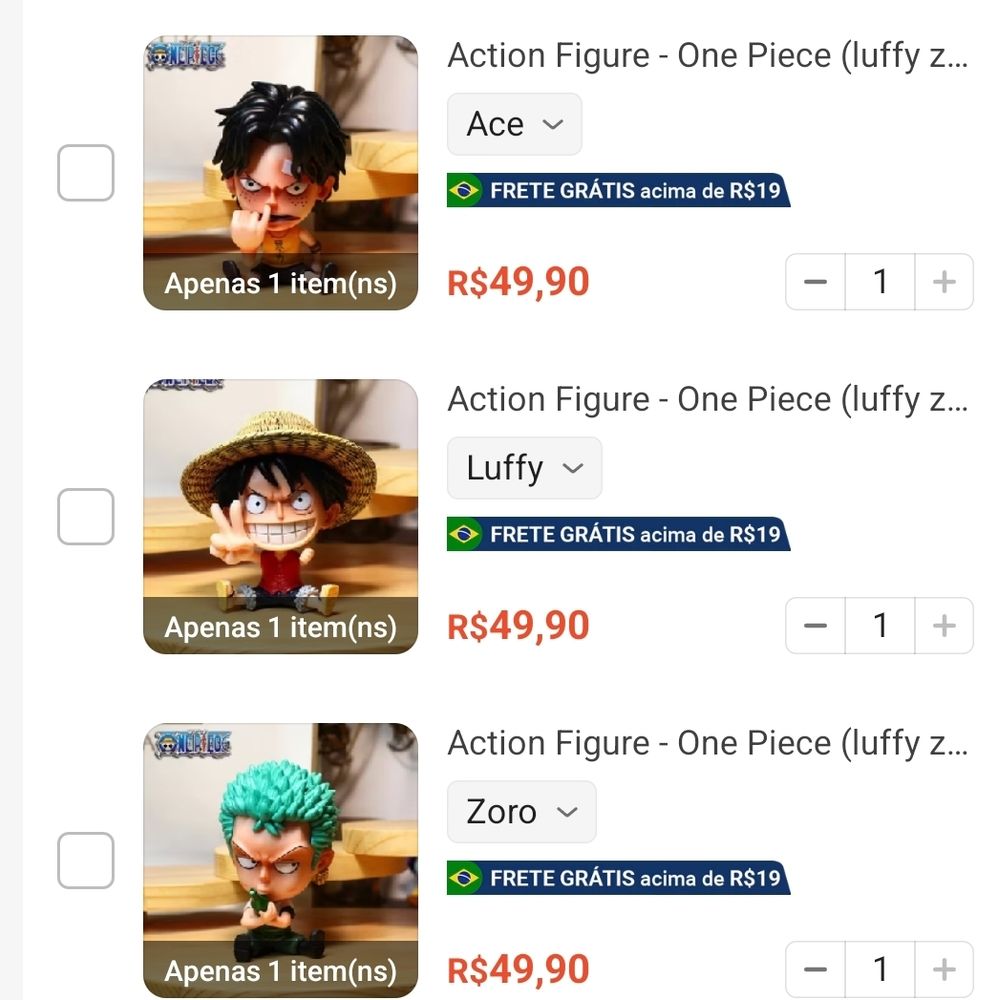
Task: Open product title of the Ace item
Action: pyautogui.click(x=707, y=56)
